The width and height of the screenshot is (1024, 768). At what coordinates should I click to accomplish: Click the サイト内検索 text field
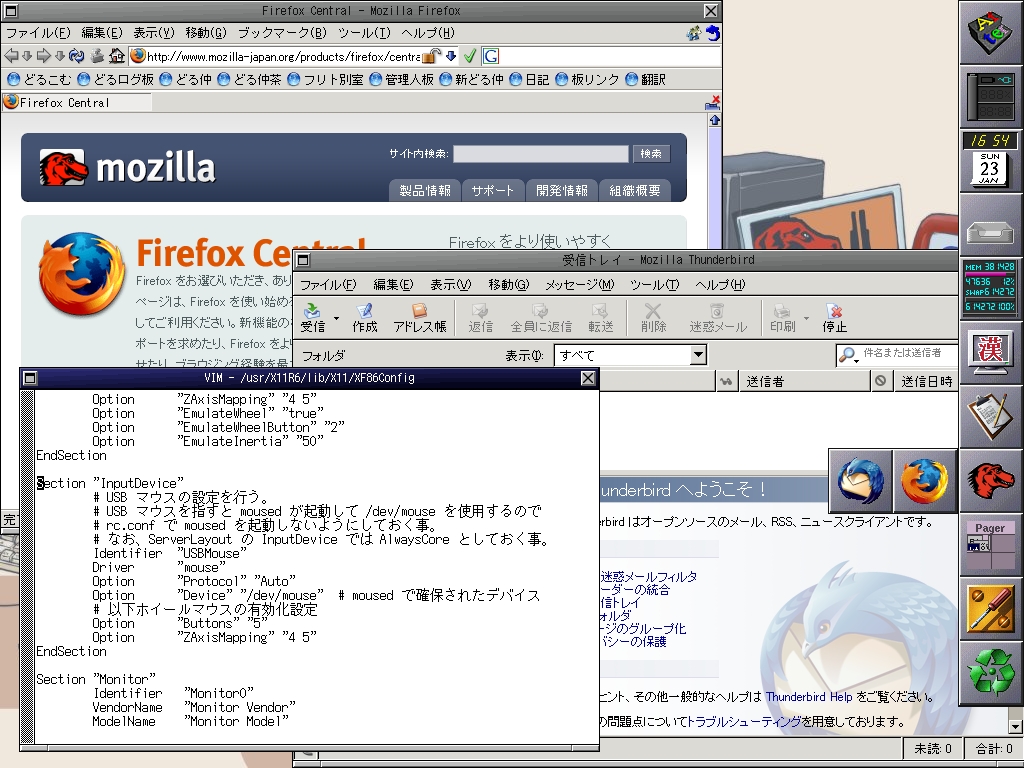tap(541, 154)
